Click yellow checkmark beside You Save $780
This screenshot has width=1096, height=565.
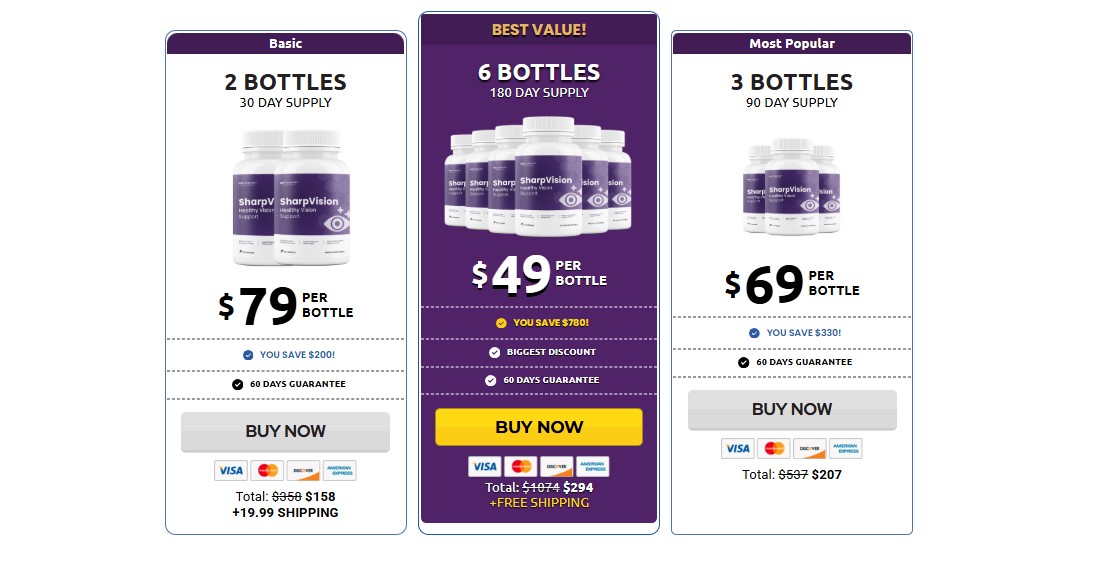501,323
